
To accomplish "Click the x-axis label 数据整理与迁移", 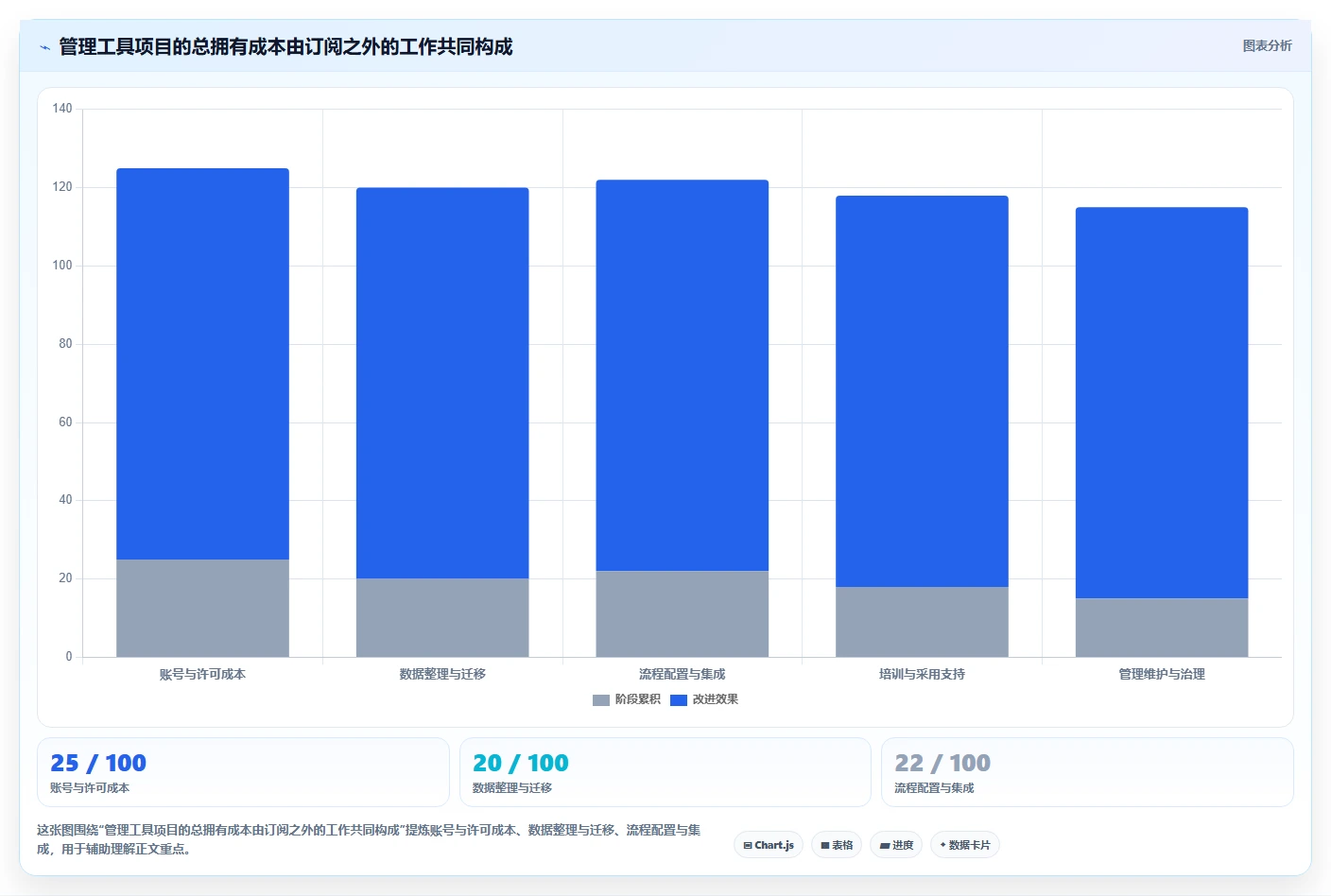I will pyautogui.click(x=442, y=674).
